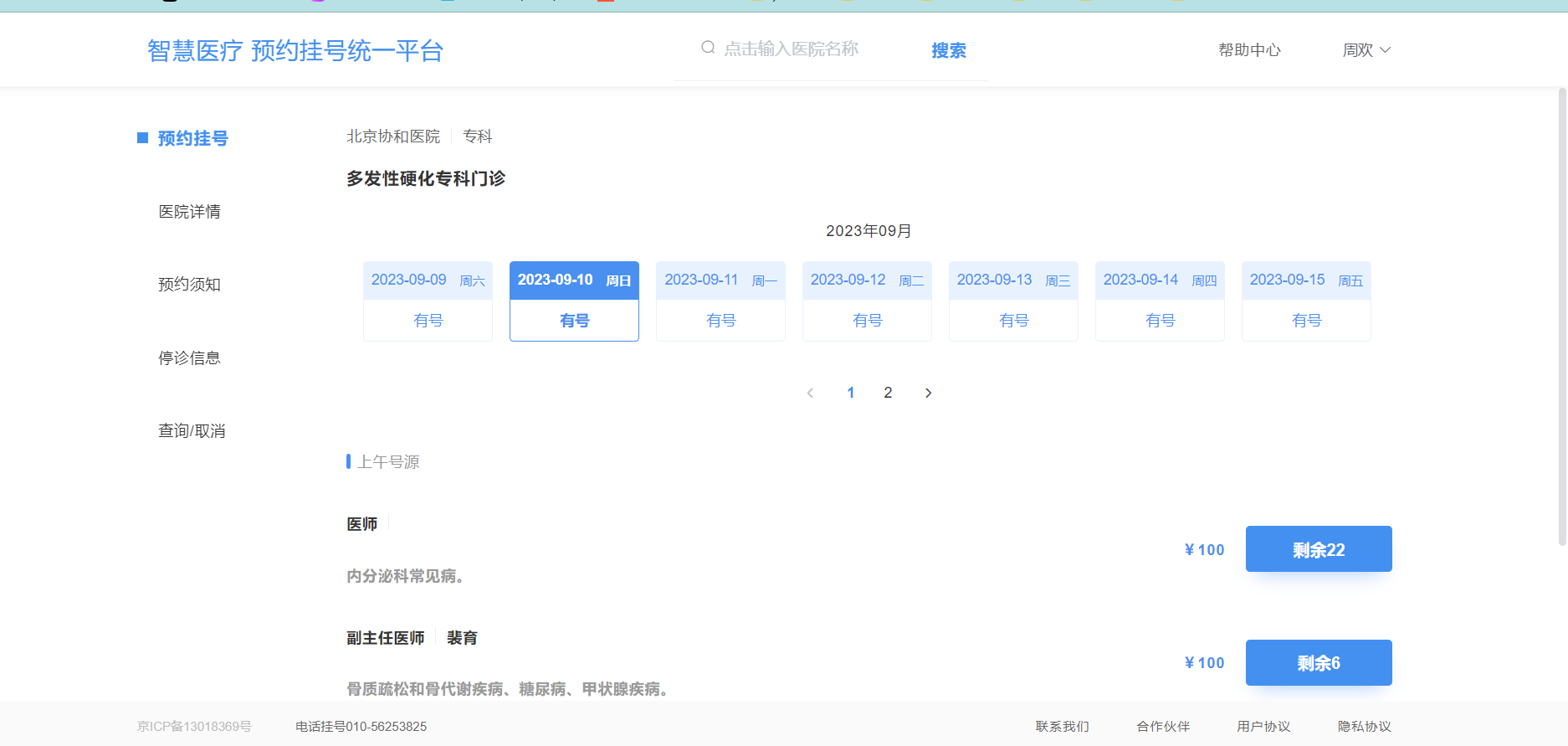Click the 上午号源 section label
1568x746 pixels.
click(388, 462)
